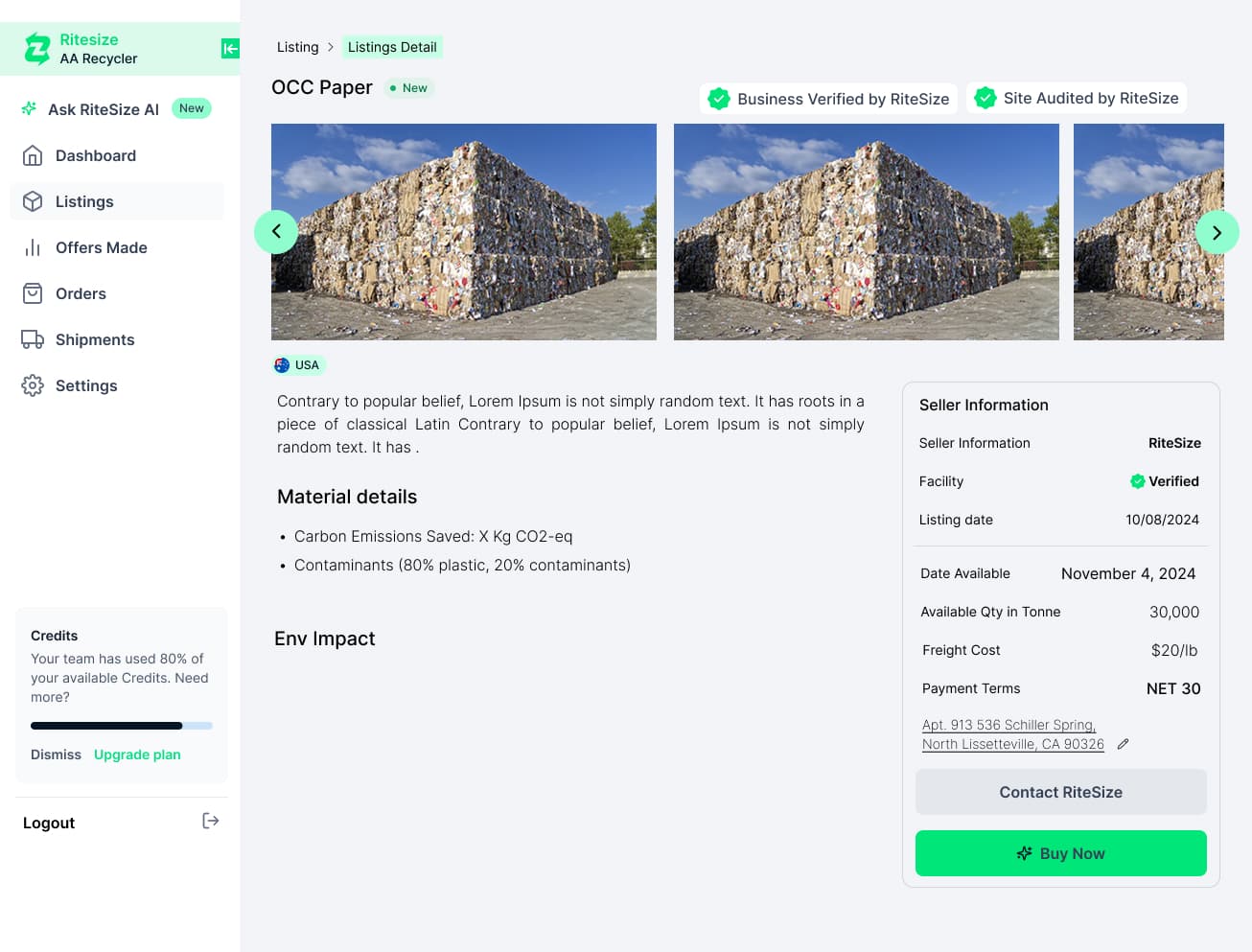This screenshot has width=1252, height=952.
Task: Click the Upgrade plan link
Action: pos(136,755)
